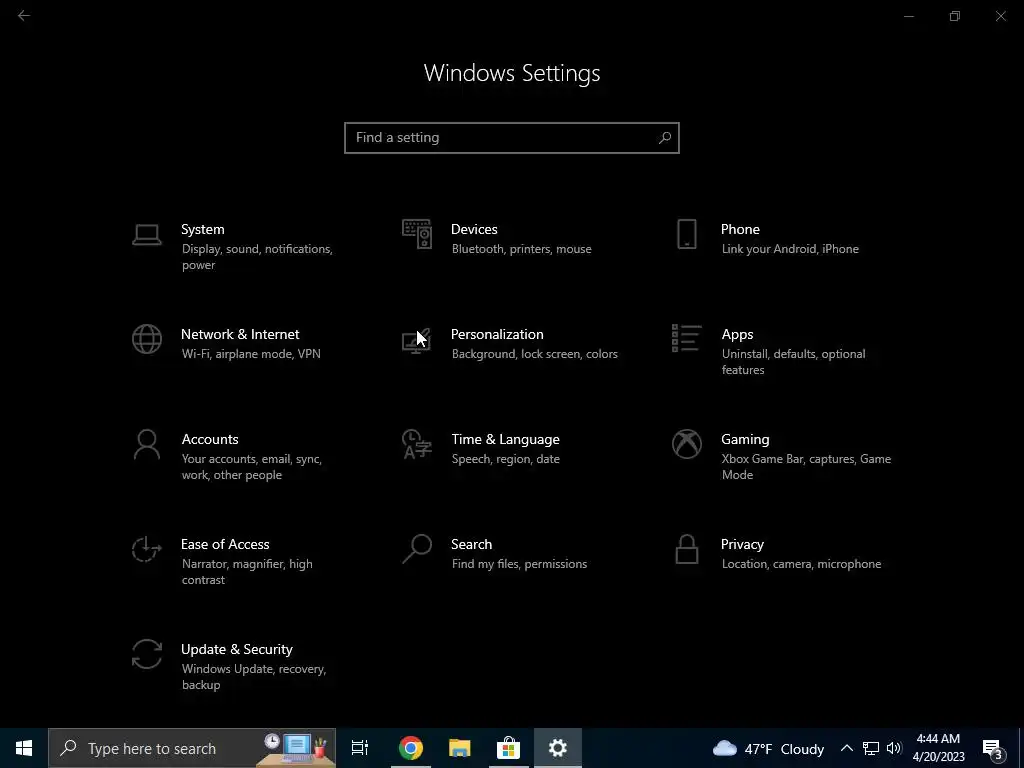Click the Update & Security refresh icon

pos(146,654)
